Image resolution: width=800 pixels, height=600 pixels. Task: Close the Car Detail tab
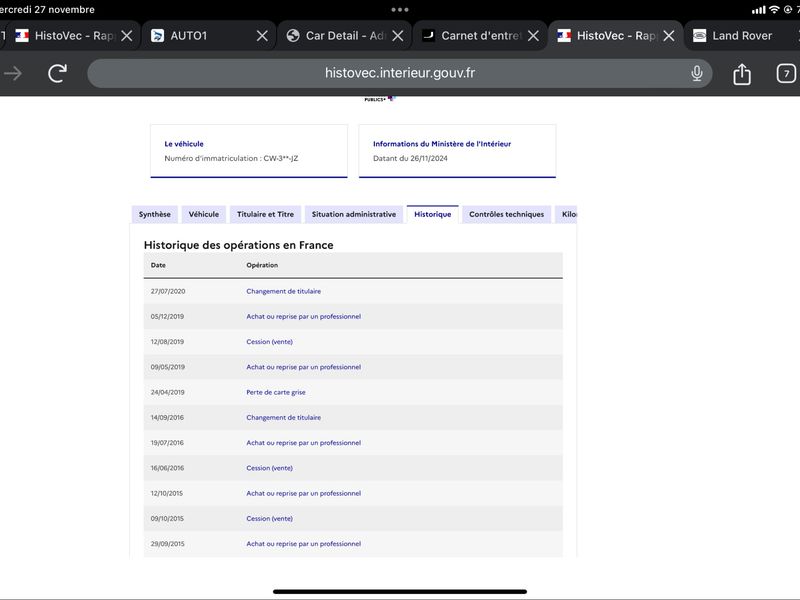pyautogui.click(x=397, y=36)
